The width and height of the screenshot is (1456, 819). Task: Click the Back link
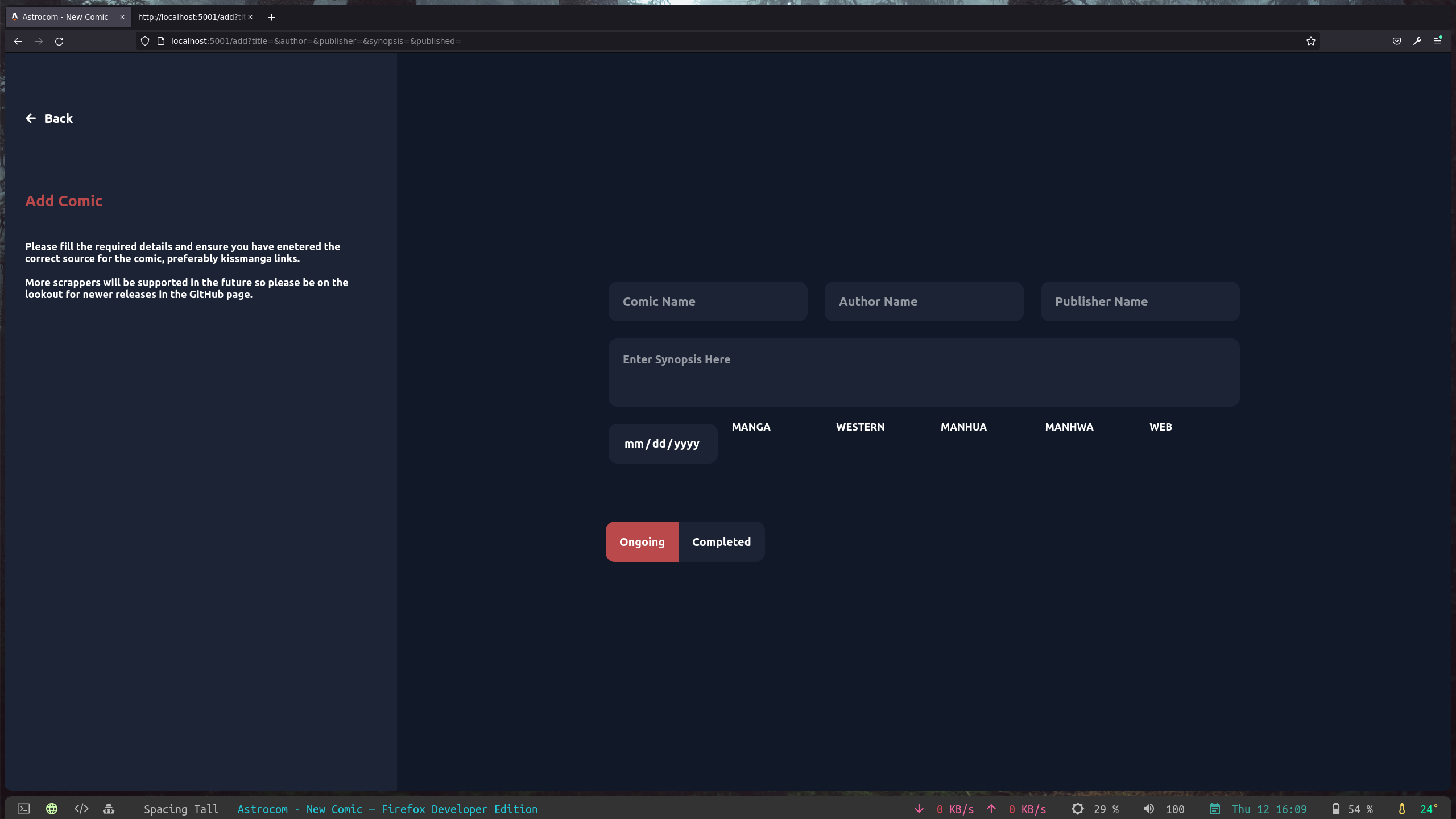point(49,118)
